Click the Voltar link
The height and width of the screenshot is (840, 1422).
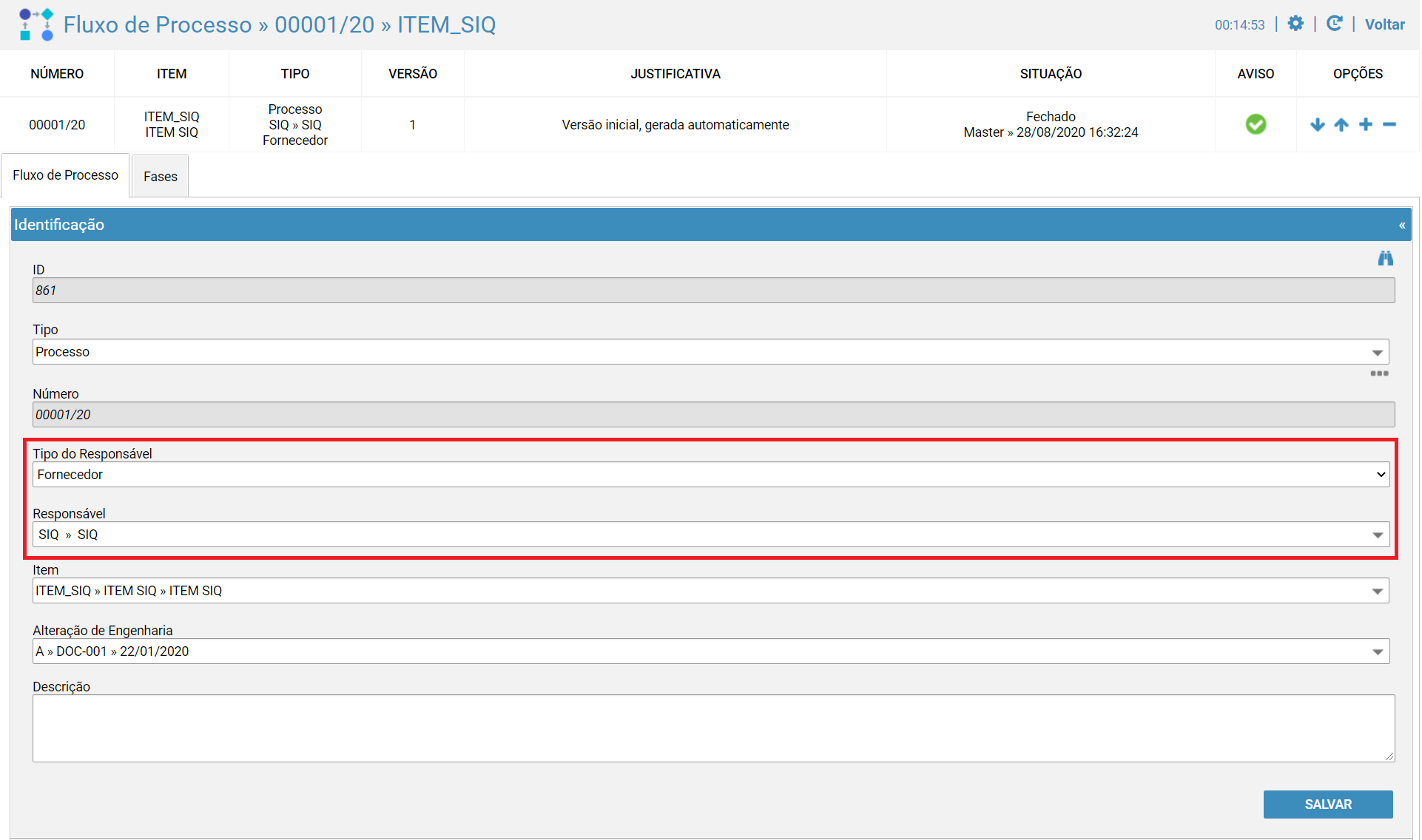point(1384,24)
